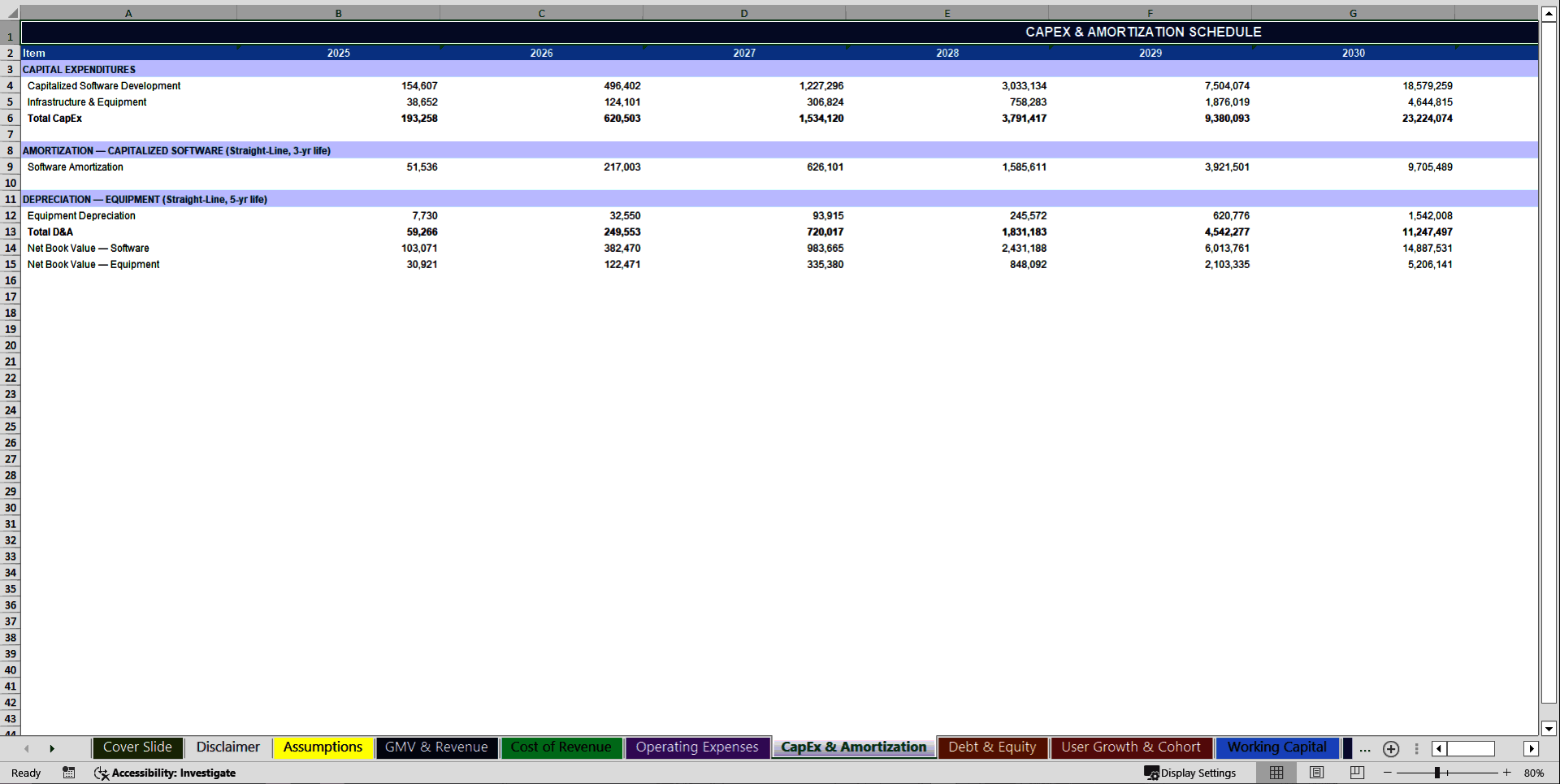The image size is (1560, 784).
Task: Click the Select All corner button
Action: click(x=11, y=12)
